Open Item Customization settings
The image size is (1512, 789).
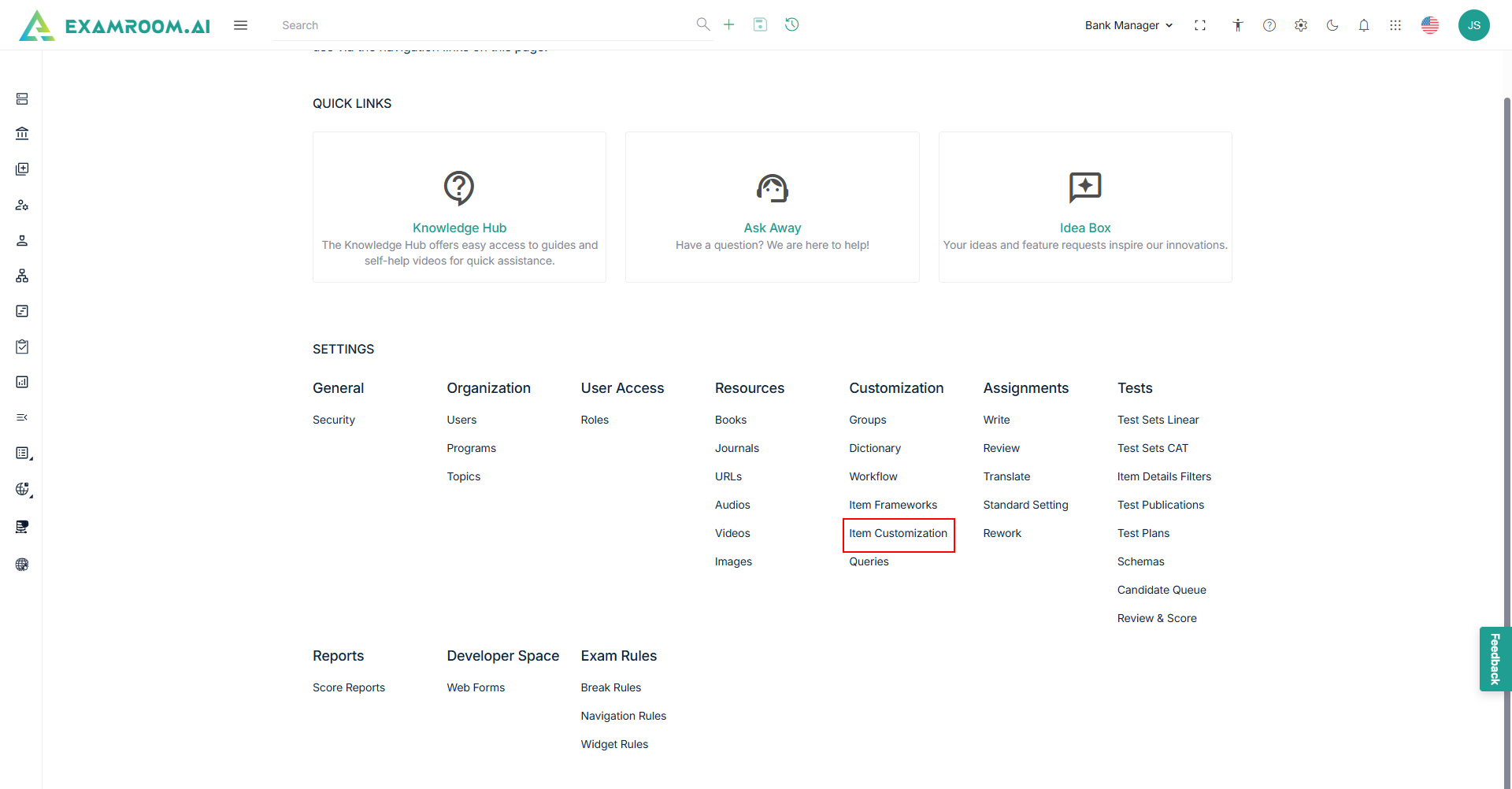[x=898, y=533]
